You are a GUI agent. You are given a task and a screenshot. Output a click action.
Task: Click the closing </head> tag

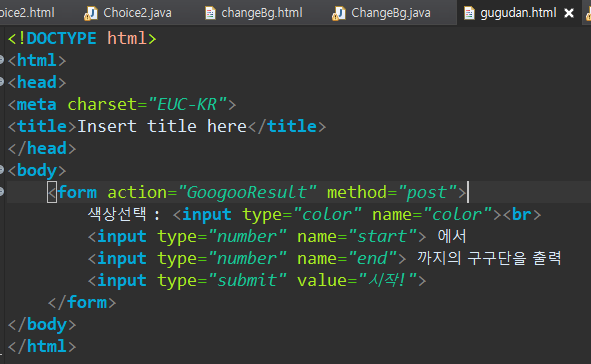coord(42,148)
